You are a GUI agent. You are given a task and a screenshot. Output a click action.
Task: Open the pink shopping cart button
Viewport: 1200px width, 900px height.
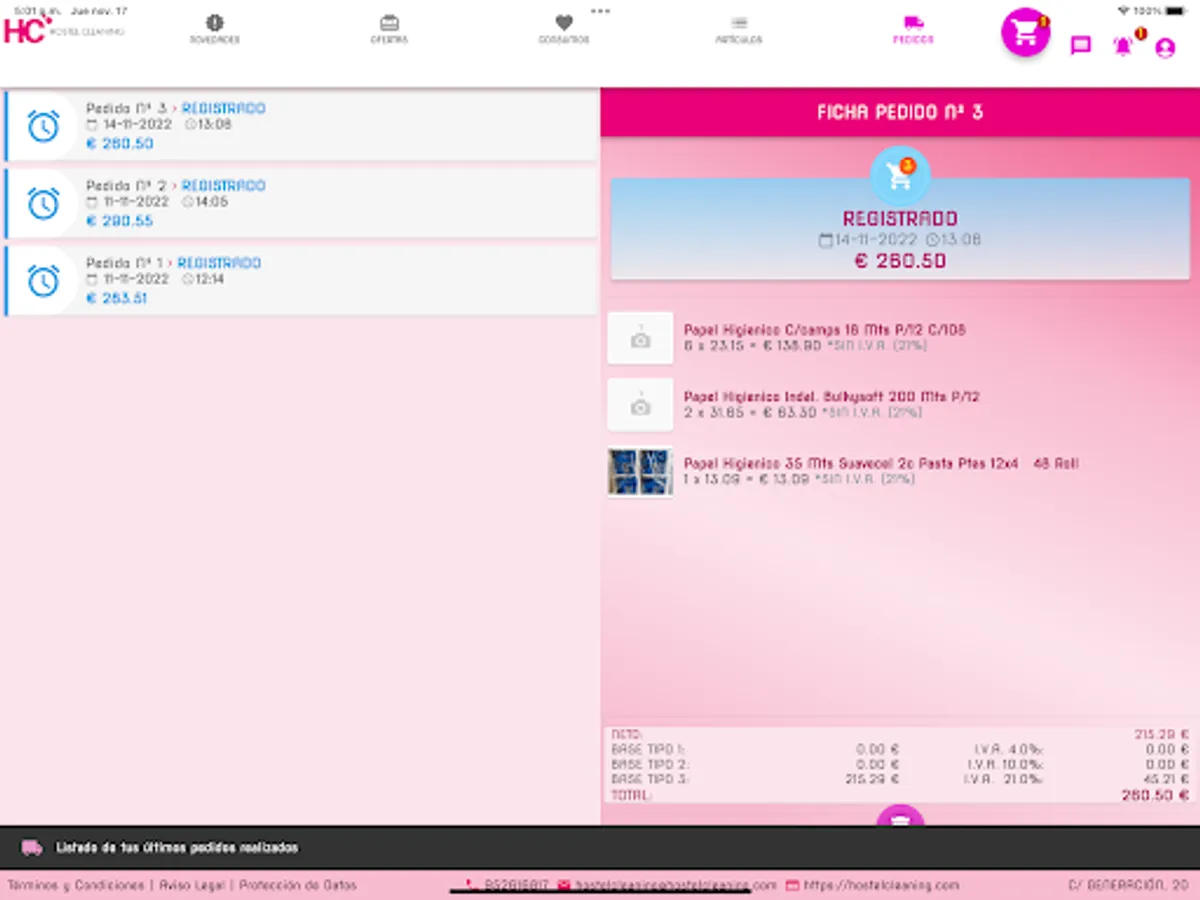1025,32
